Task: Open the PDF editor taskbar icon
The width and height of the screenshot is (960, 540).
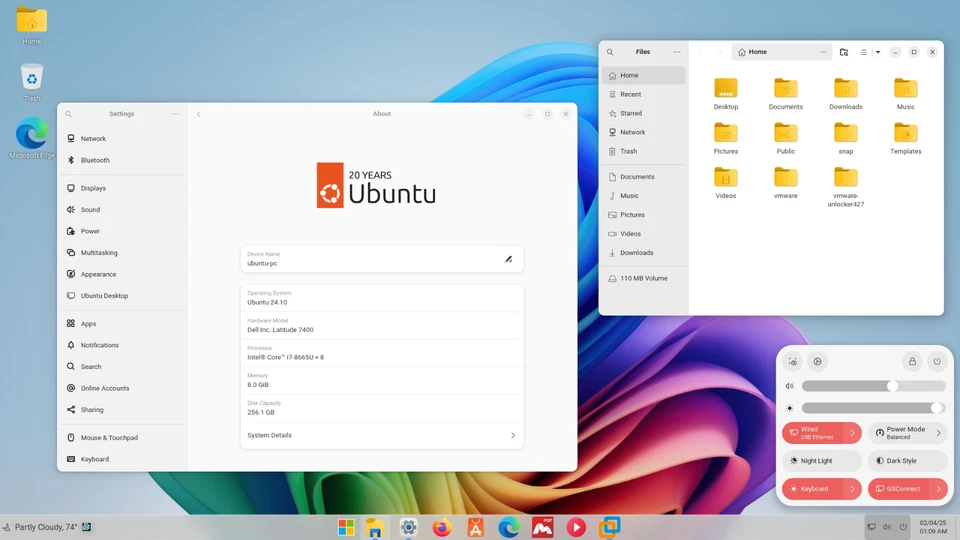Action: point(542,527)
